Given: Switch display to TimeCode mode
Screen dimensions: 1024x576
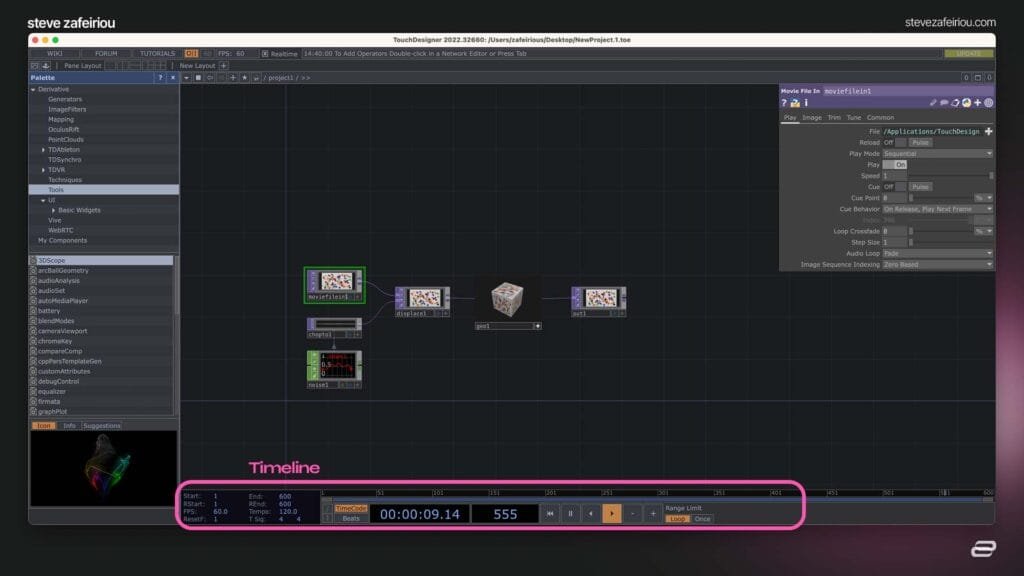Looking at the screenshot, I should 351,508.
